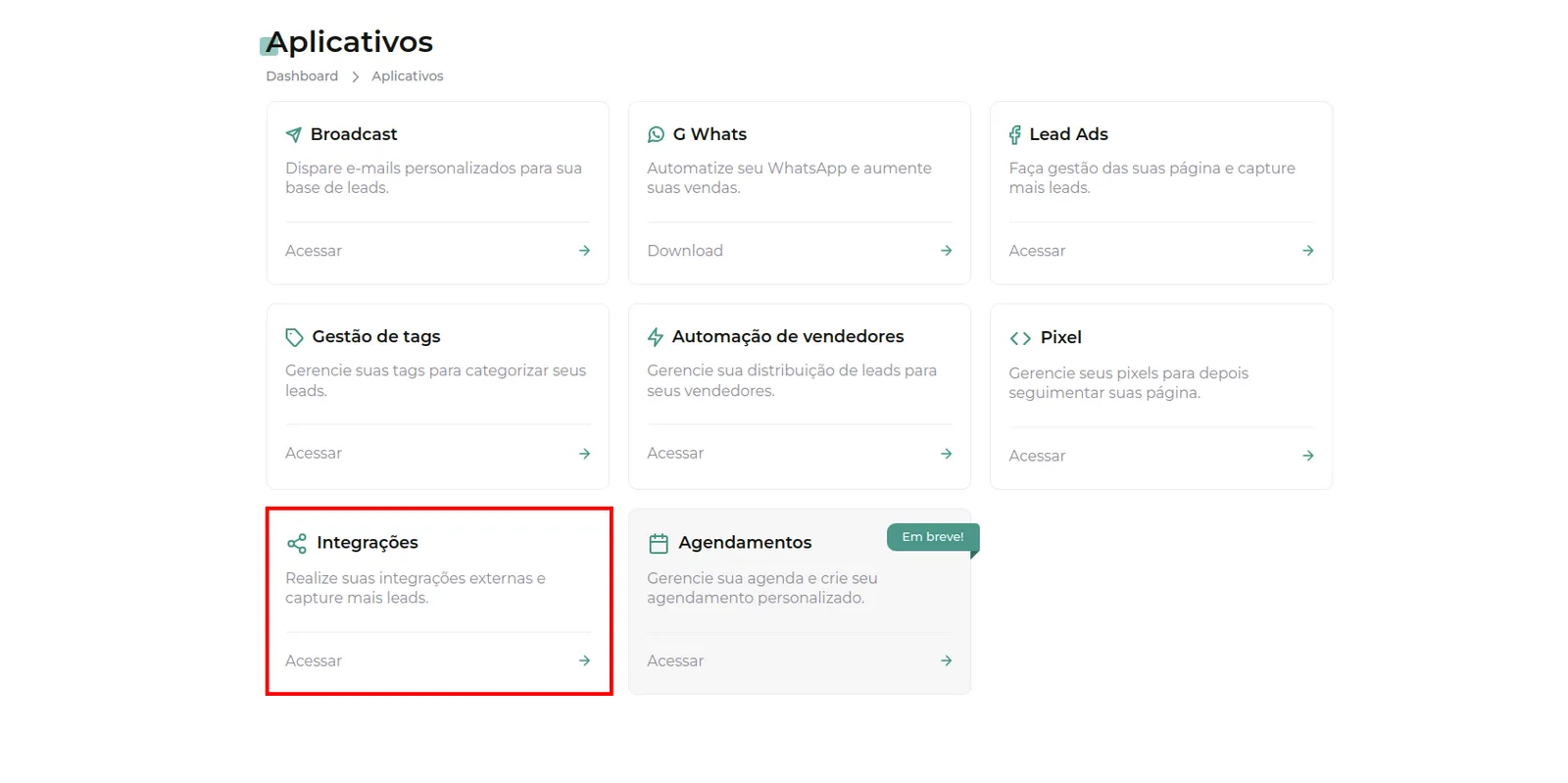Click the Automação de vendedores lightning icon

click(x=656, y=337)
